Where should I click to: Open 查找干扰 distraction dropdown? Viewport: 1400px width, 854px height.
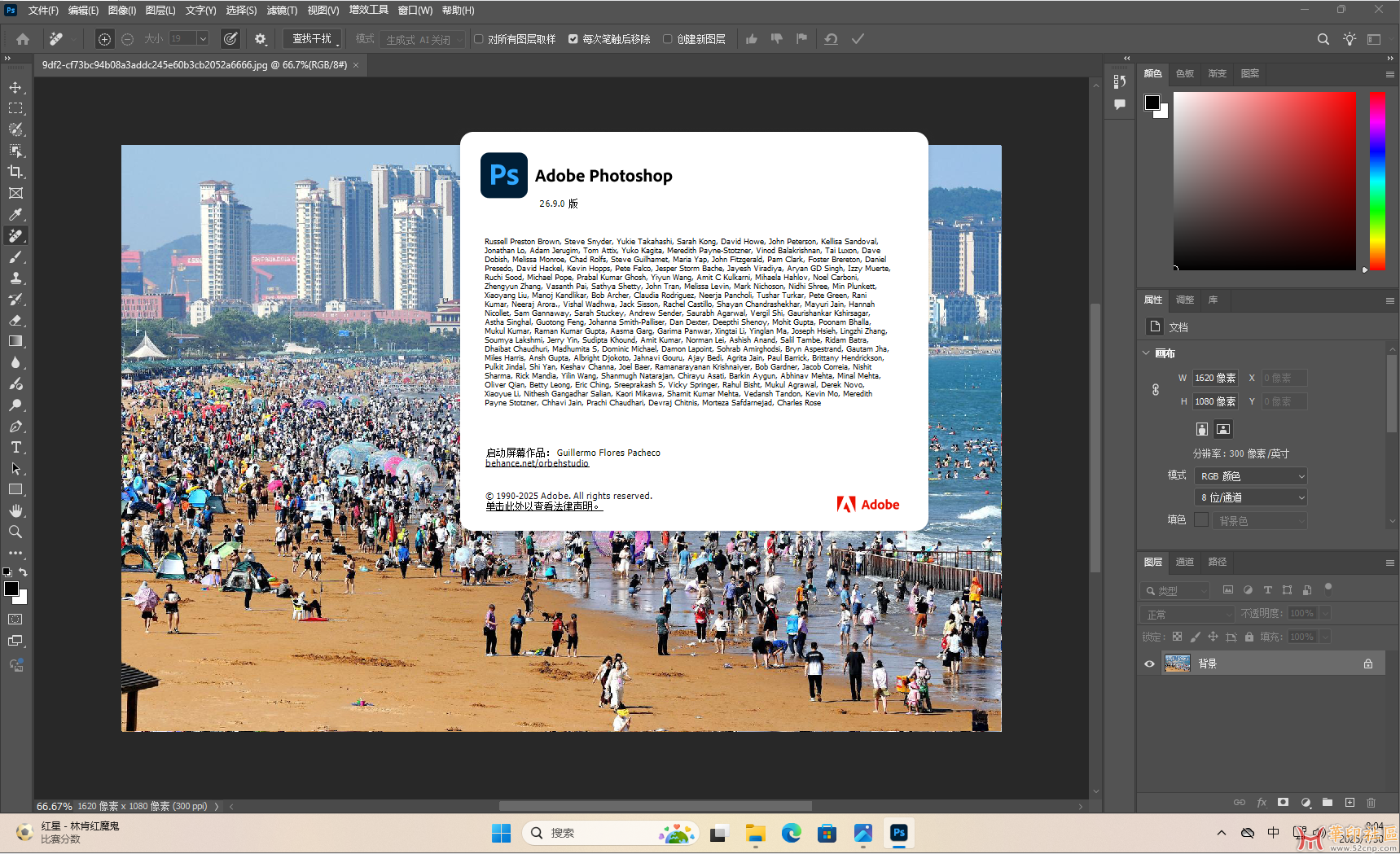click(314, 39)
